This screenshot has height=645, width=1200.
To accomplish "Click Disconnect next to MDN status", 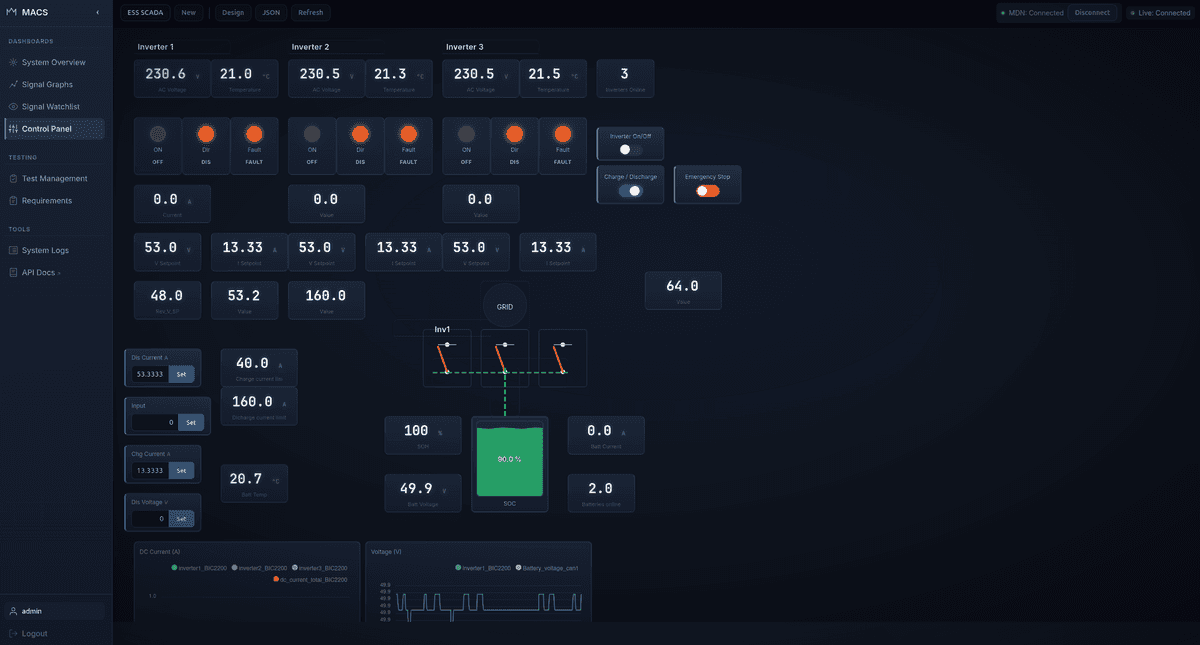I will tap(1092, 13).
